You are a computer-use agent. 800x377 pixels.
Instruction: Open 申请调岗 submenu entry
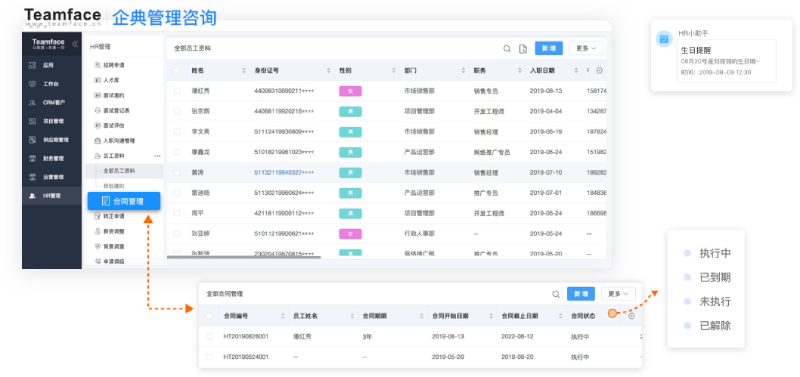[113, 261]
